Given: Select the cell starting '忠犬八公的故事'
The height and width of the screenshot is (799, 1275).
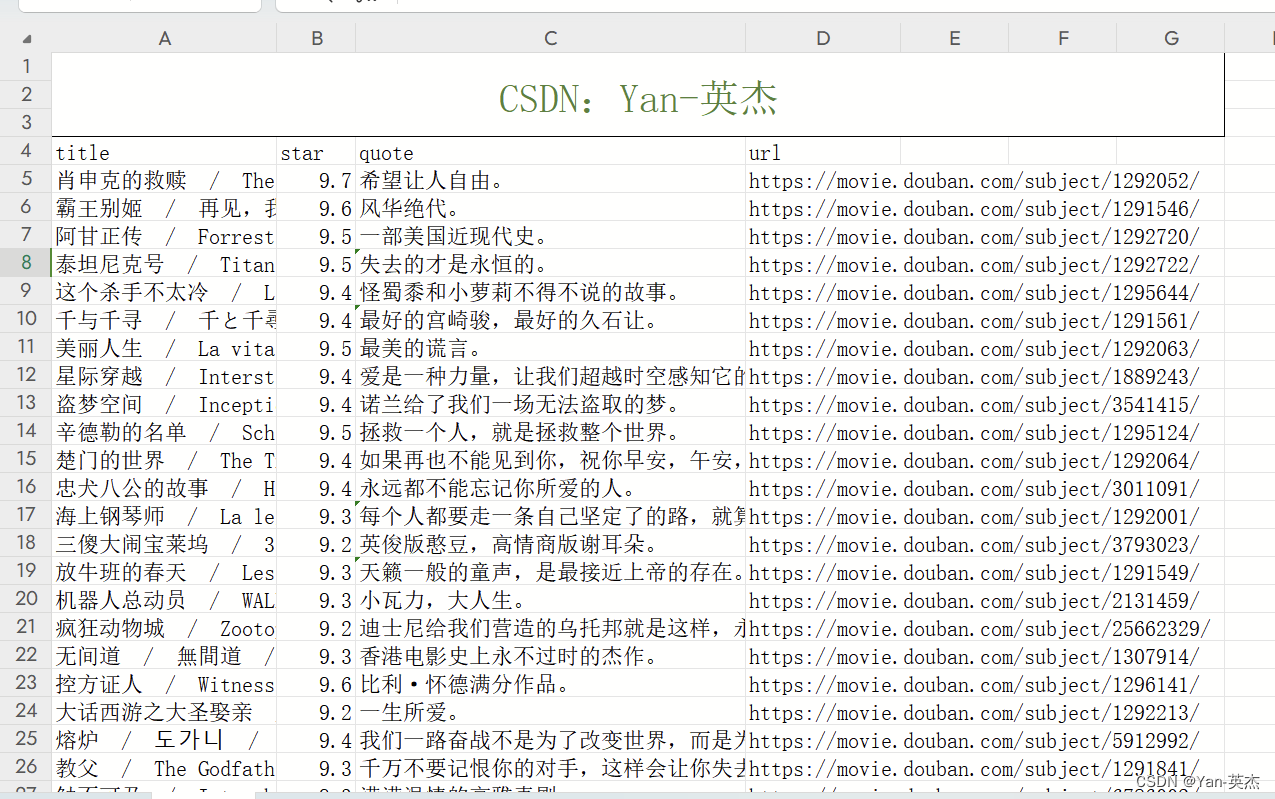Looking at the screenshot, I should point(165,489).
